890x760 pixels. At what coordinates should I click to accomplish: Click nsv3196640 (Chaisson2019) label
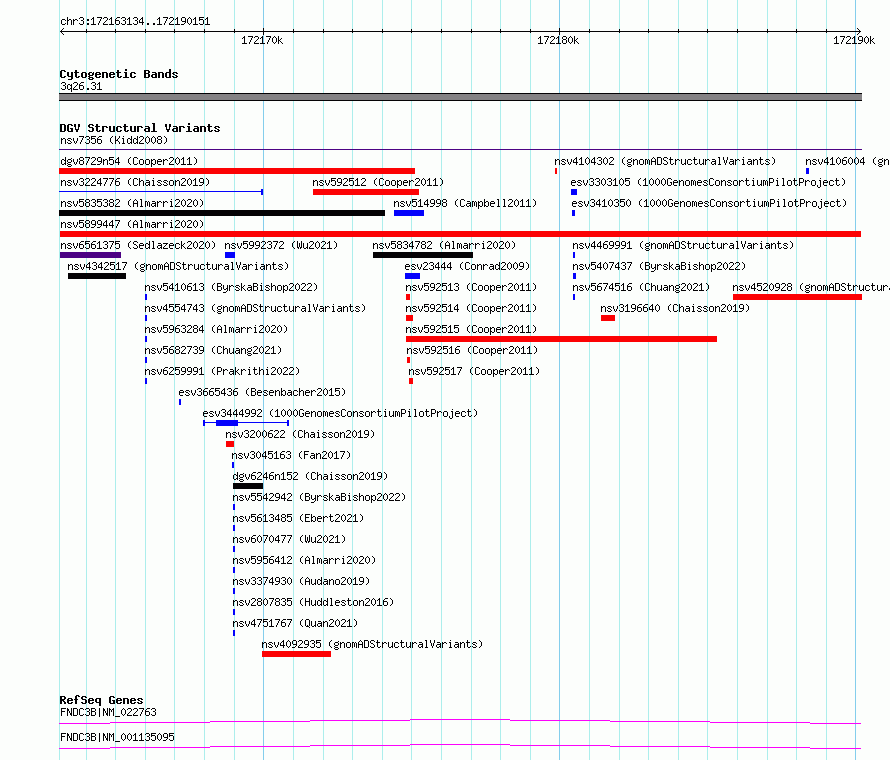[x=675, y=308]
